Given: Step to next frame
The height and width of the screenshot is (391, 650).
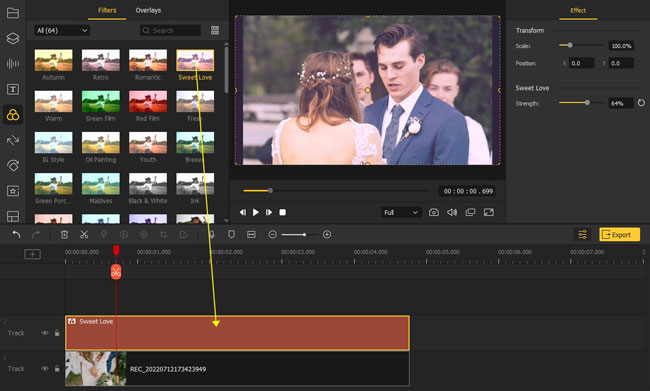Looking at the screenshot, I should coord(269,212).
